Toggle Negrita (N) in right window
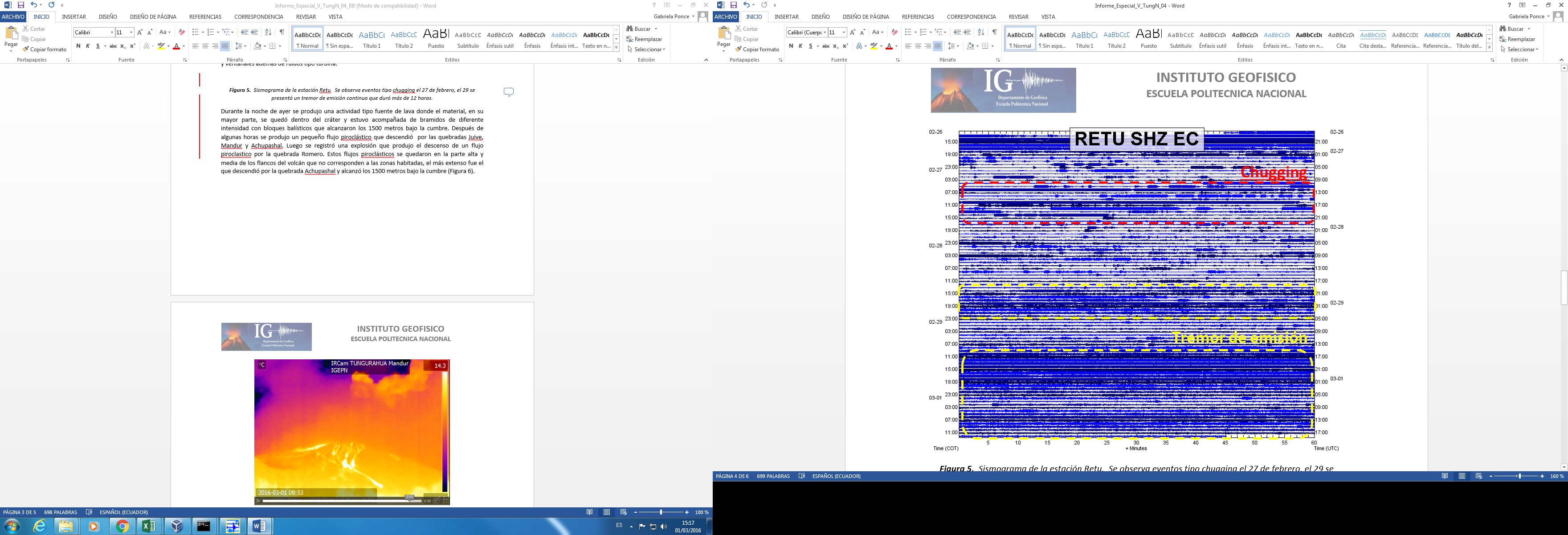The image size is (1568, 535). 791,46
